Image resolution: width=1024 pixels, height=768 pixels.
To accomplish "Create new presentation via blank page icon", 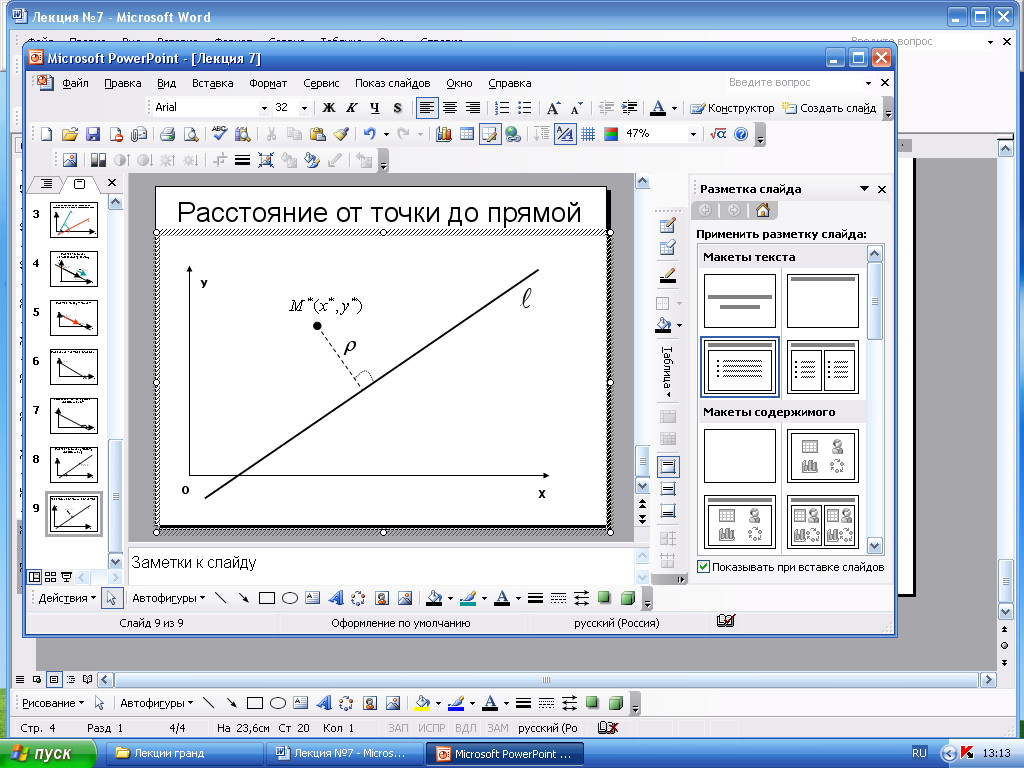I will [x=46, y=135].
